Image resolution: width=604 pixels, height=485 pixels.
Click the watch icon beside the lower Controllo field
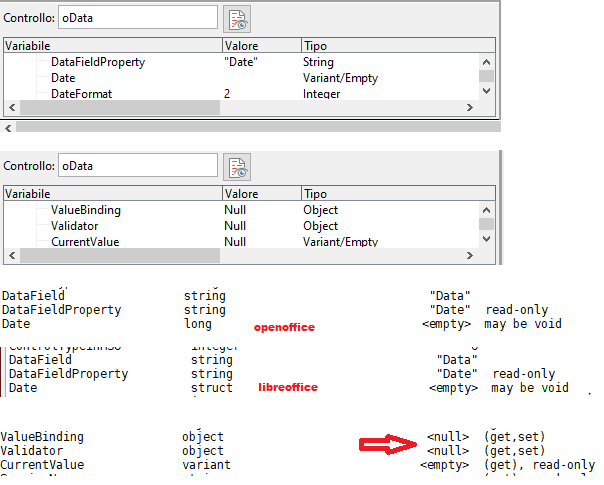pyautogui.click(x=237, y=166)
